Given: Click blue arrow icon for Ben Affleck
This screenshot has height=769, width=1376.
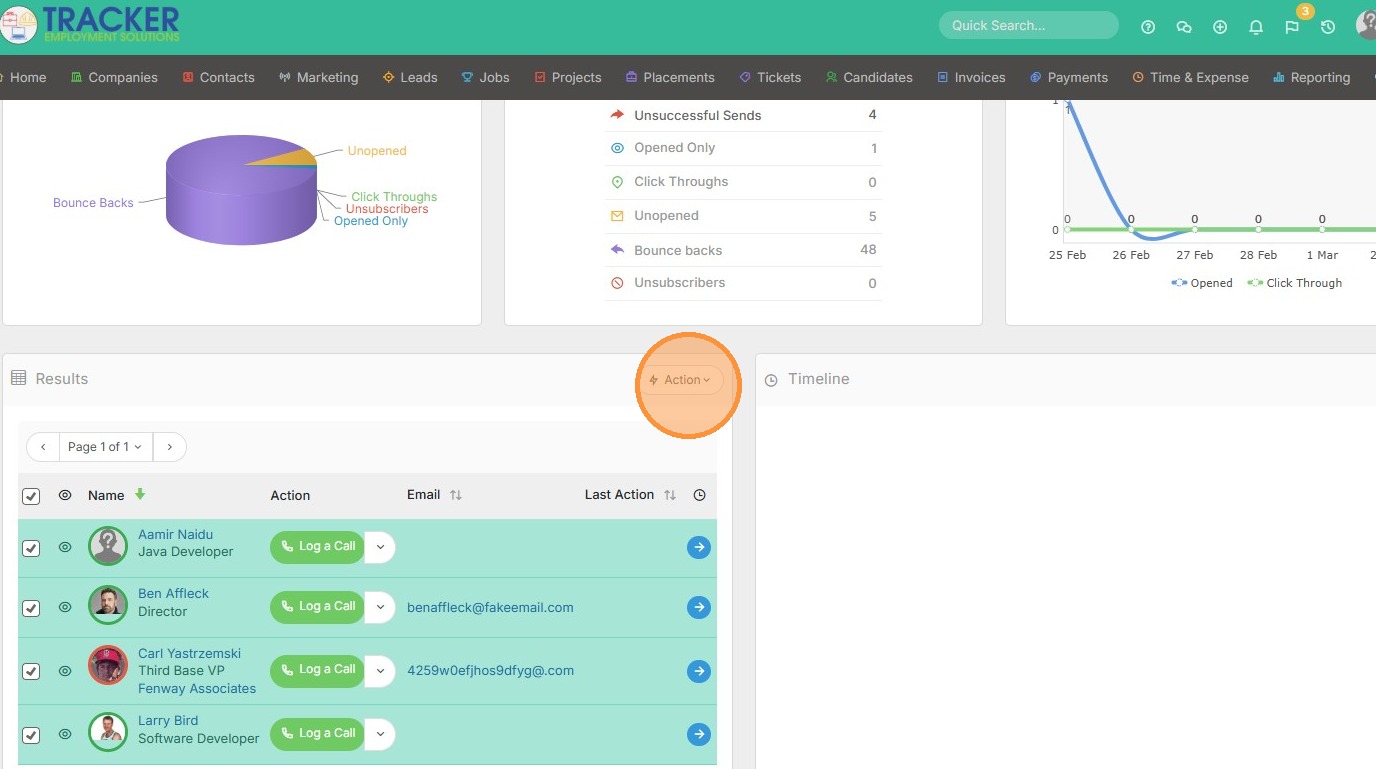Looking at the screenshot, I should 699,607.
